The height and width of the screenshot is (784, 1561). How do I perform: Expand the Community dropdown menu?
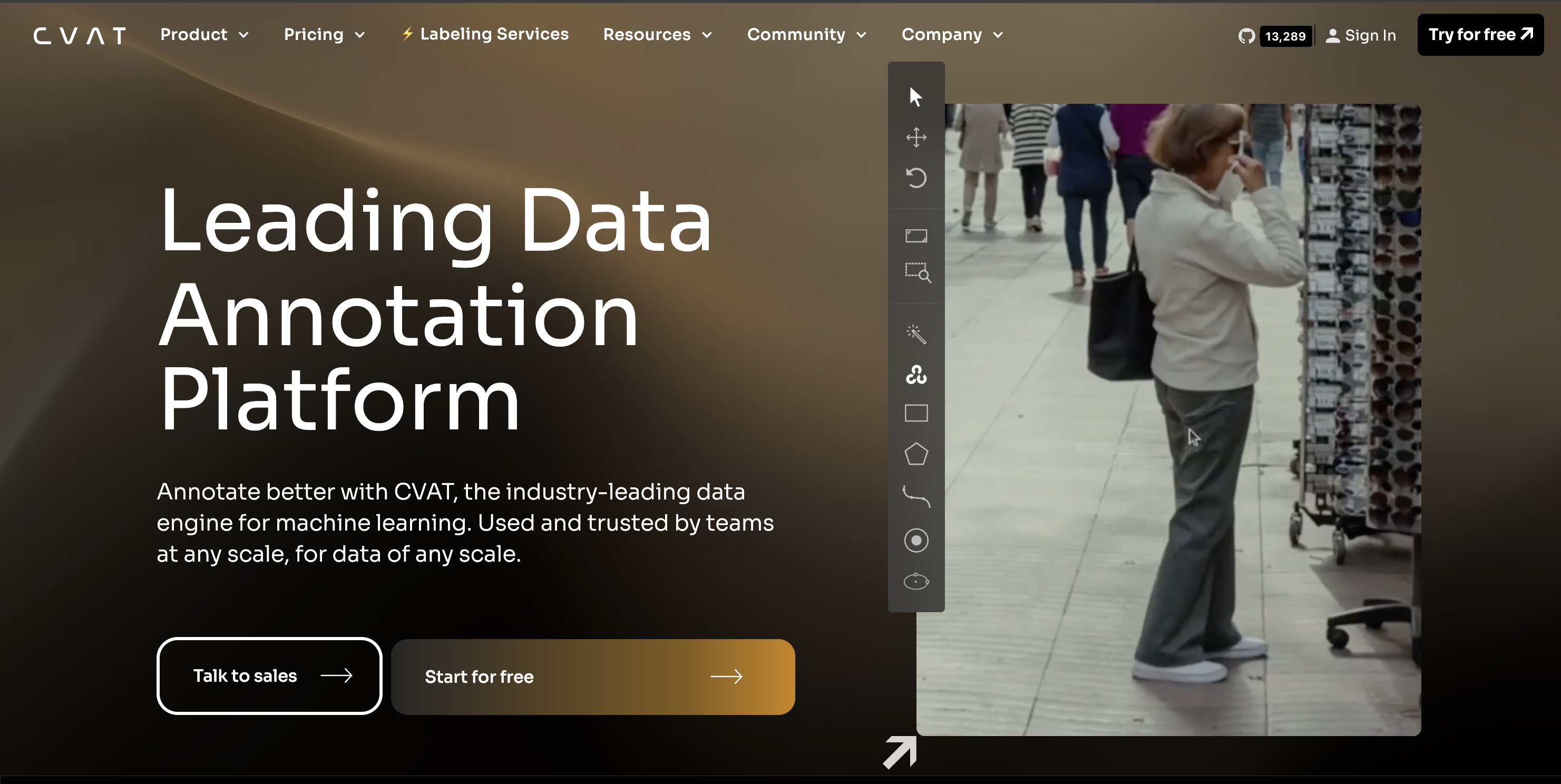point(806,35)
